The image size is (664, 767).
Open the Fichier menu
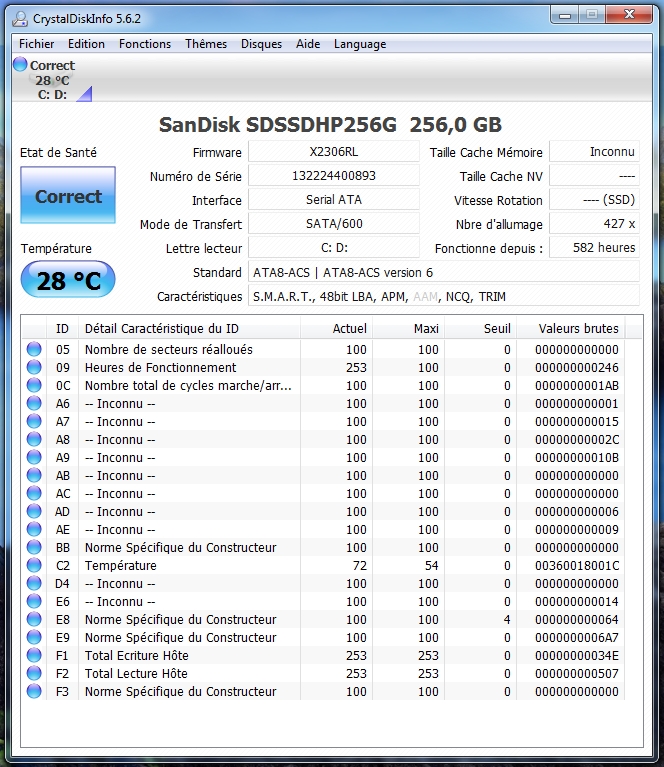[x=36, y=44]
